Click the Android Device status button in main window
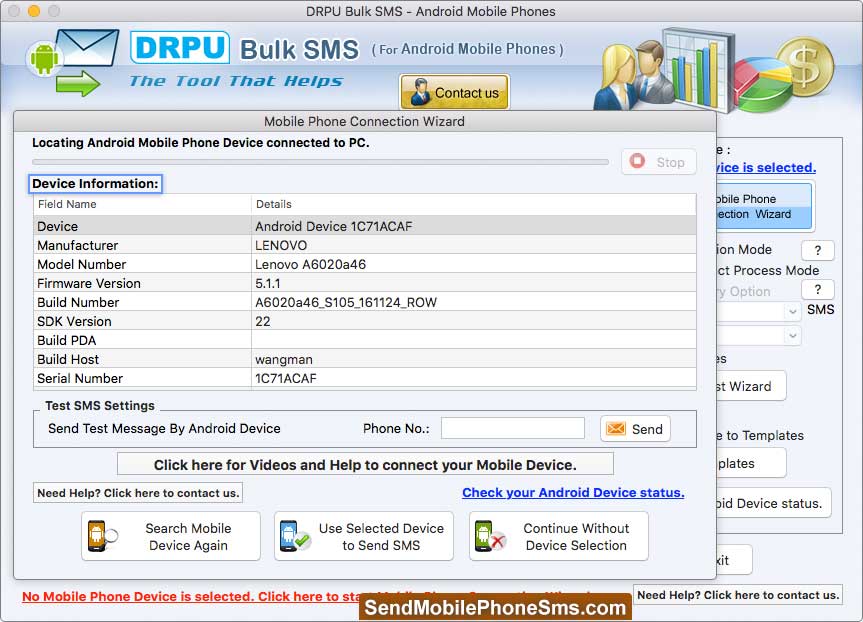 click(x=774, y=503)
